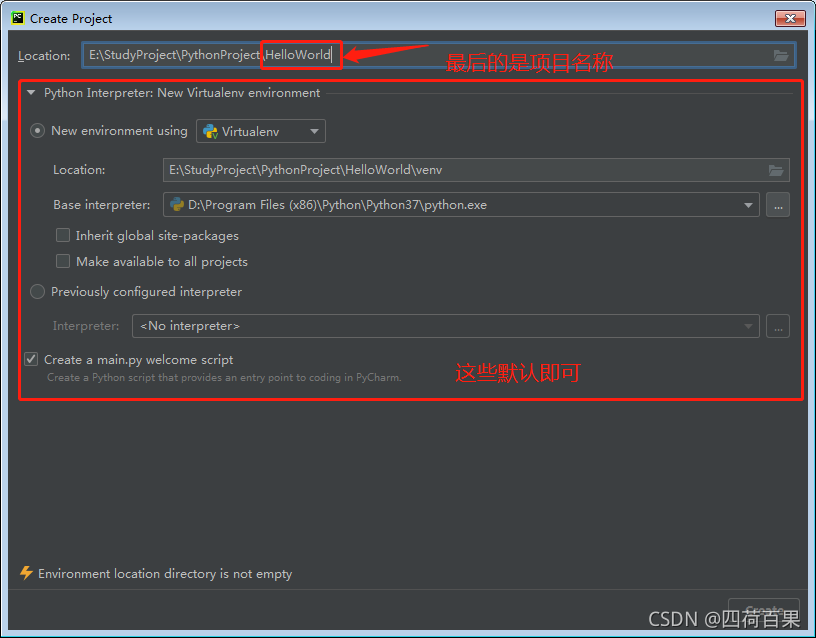
Task: Click the browse folder icon in project Location field
Action: pos(781,55)
